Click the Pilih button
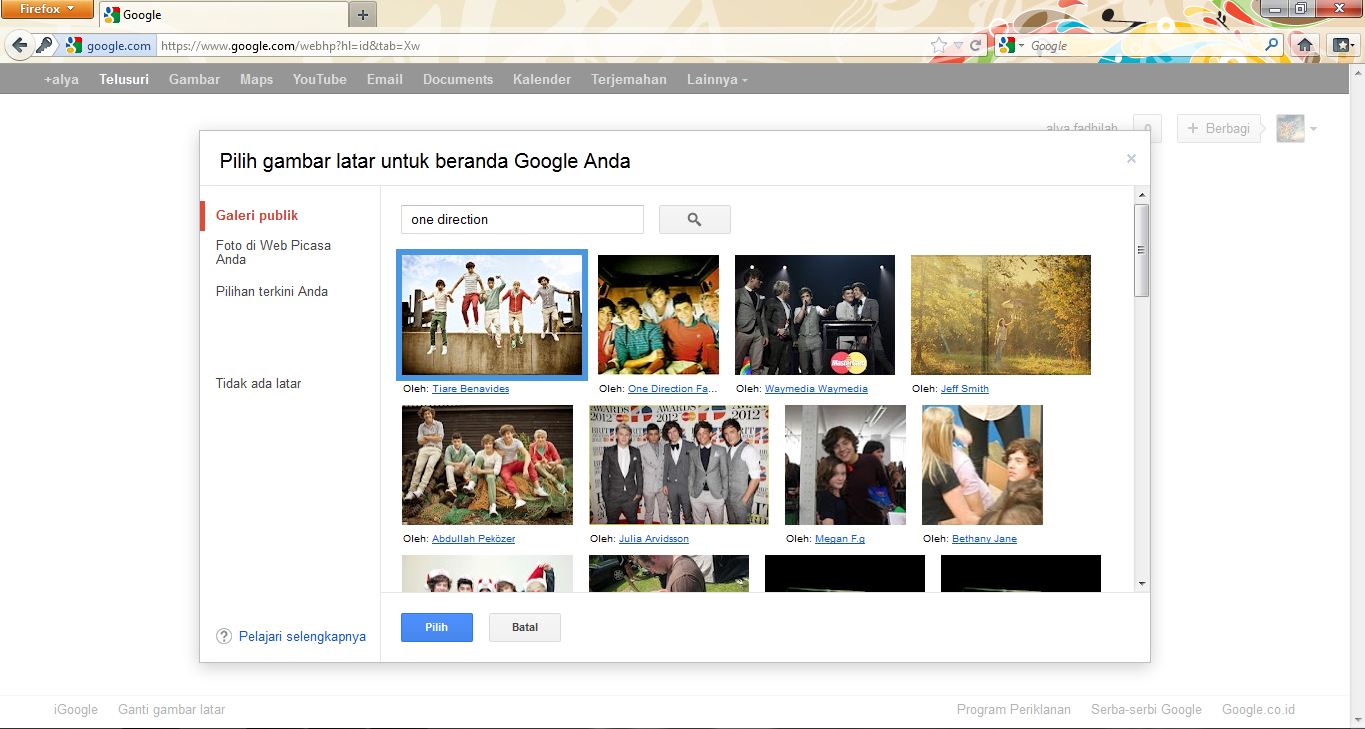Screen dimensions: 1365x729 click(x=436, y=627)
